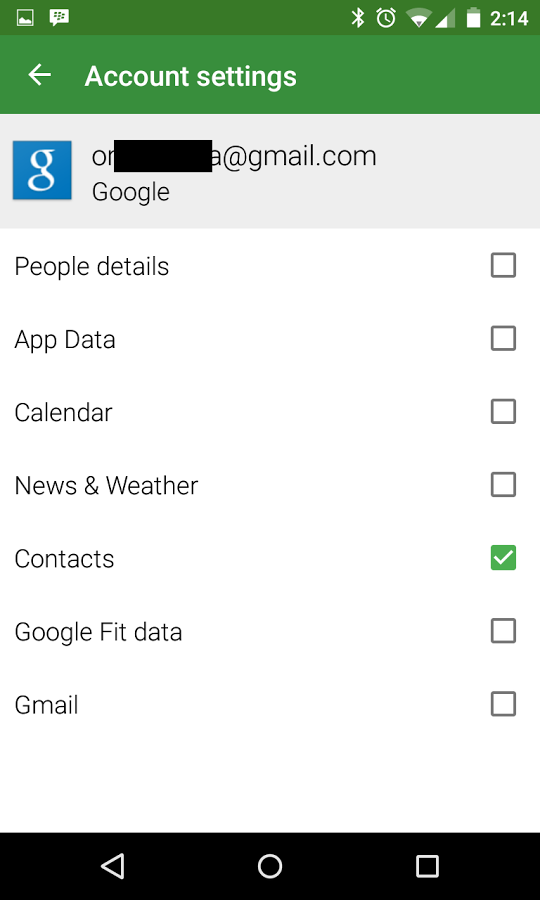Enable the People details checkbox
The height and width of the screenshot is (900, 540).
(x=503, y=265)
